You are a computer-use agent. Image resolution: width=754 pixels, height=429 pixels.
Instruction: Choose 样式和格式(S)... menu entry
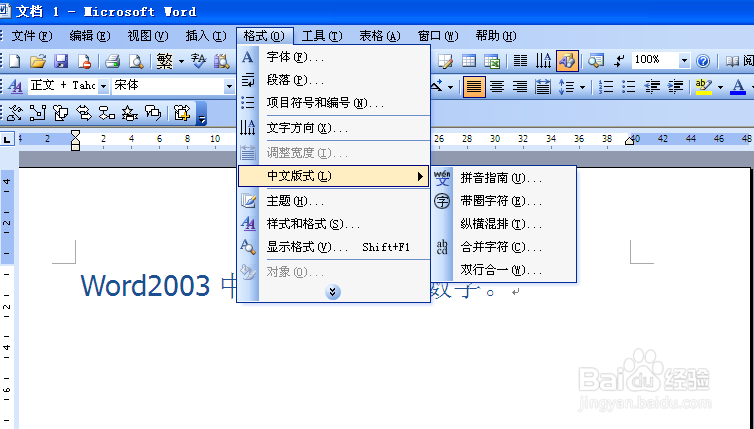(x=334, y=224)
